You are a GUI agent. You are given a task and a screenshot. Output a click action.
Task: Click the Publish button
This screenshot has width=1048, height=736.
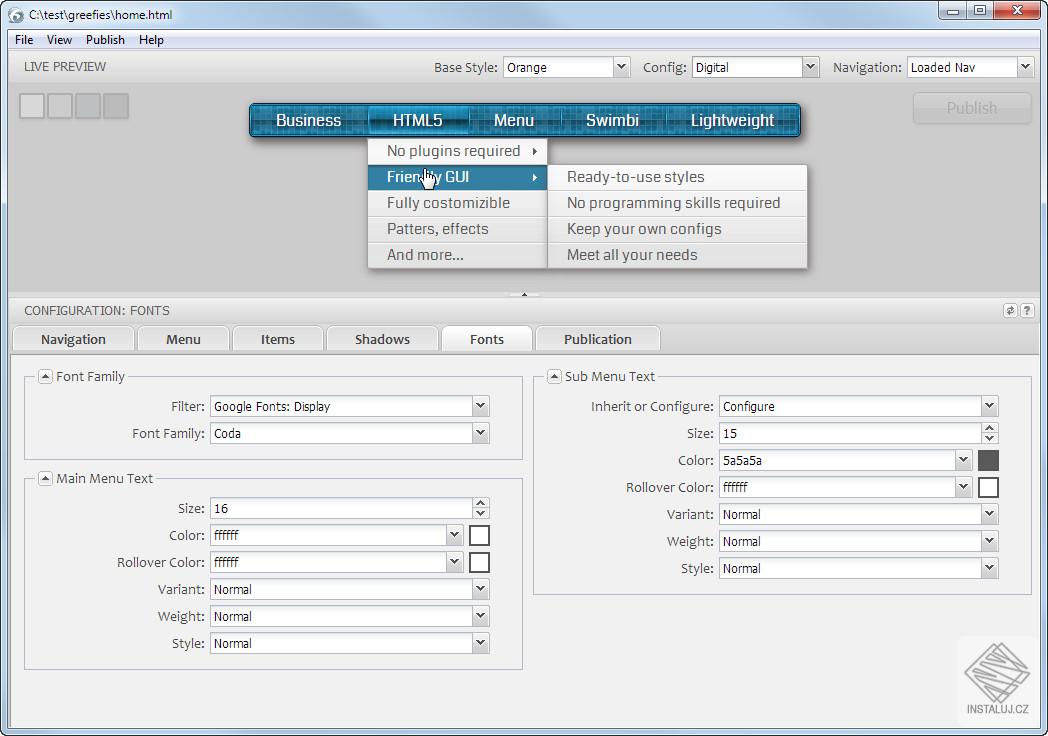point(971,108)
